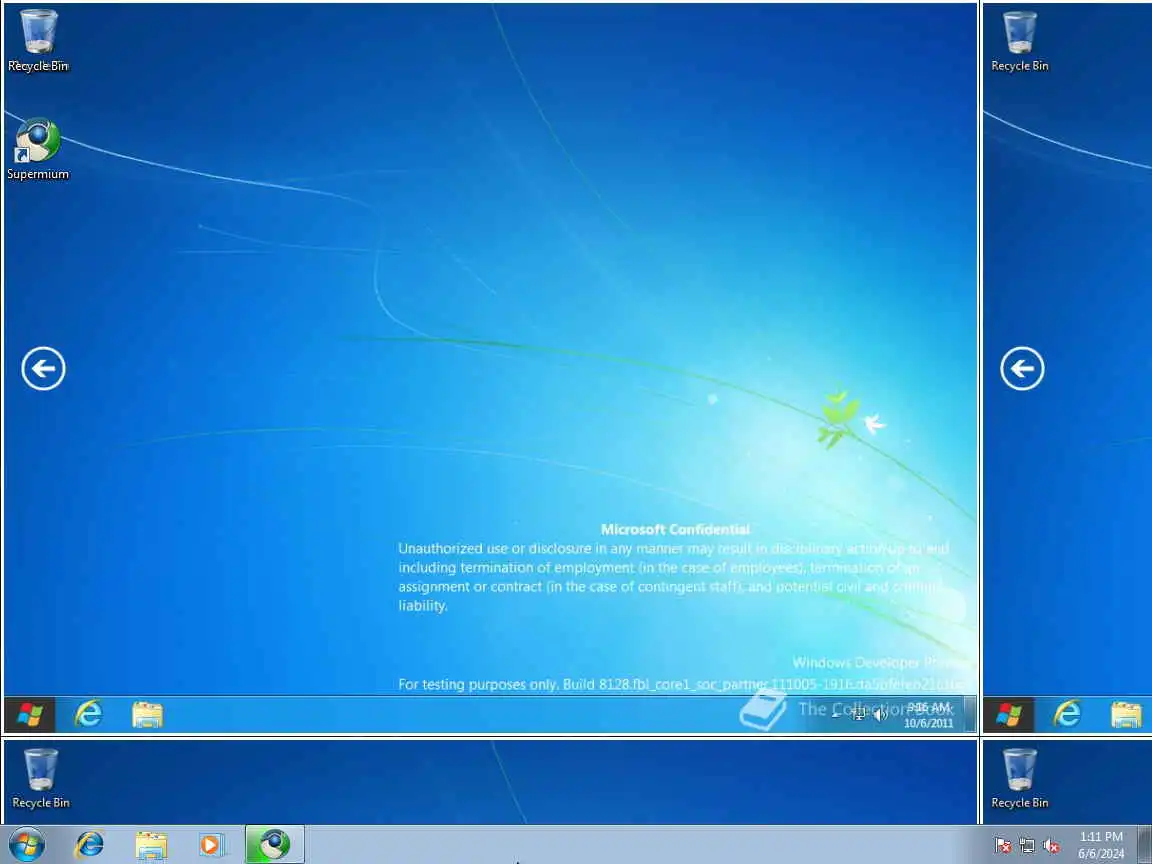Click the back arrow circle below the Supermium shortcut
Image resolution: width=1152 pixels, height=864 pixels.
click(x=43, y=368)
